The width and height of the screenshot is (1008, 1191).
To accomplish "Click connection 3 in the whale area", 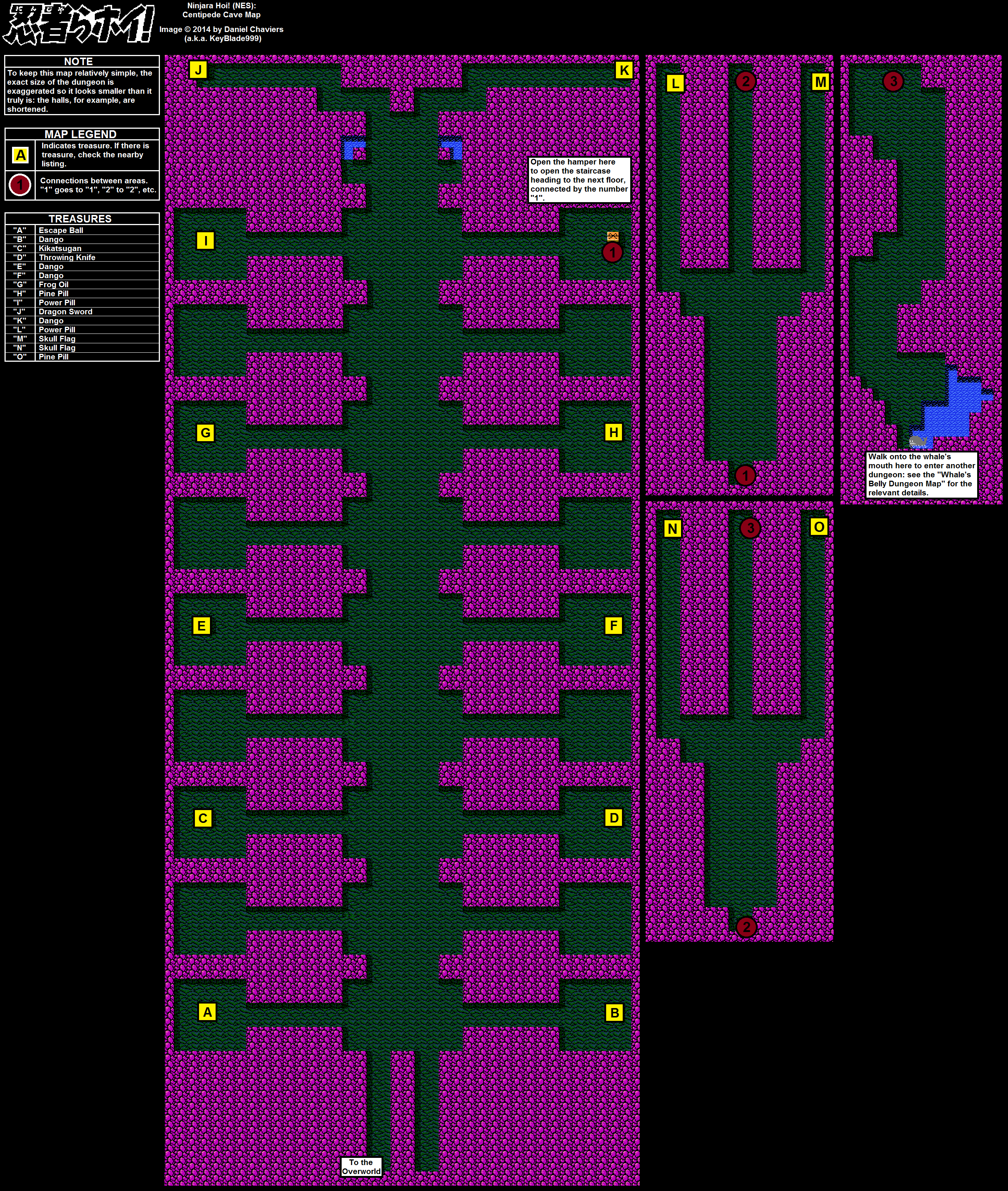I will pos(893,81).
